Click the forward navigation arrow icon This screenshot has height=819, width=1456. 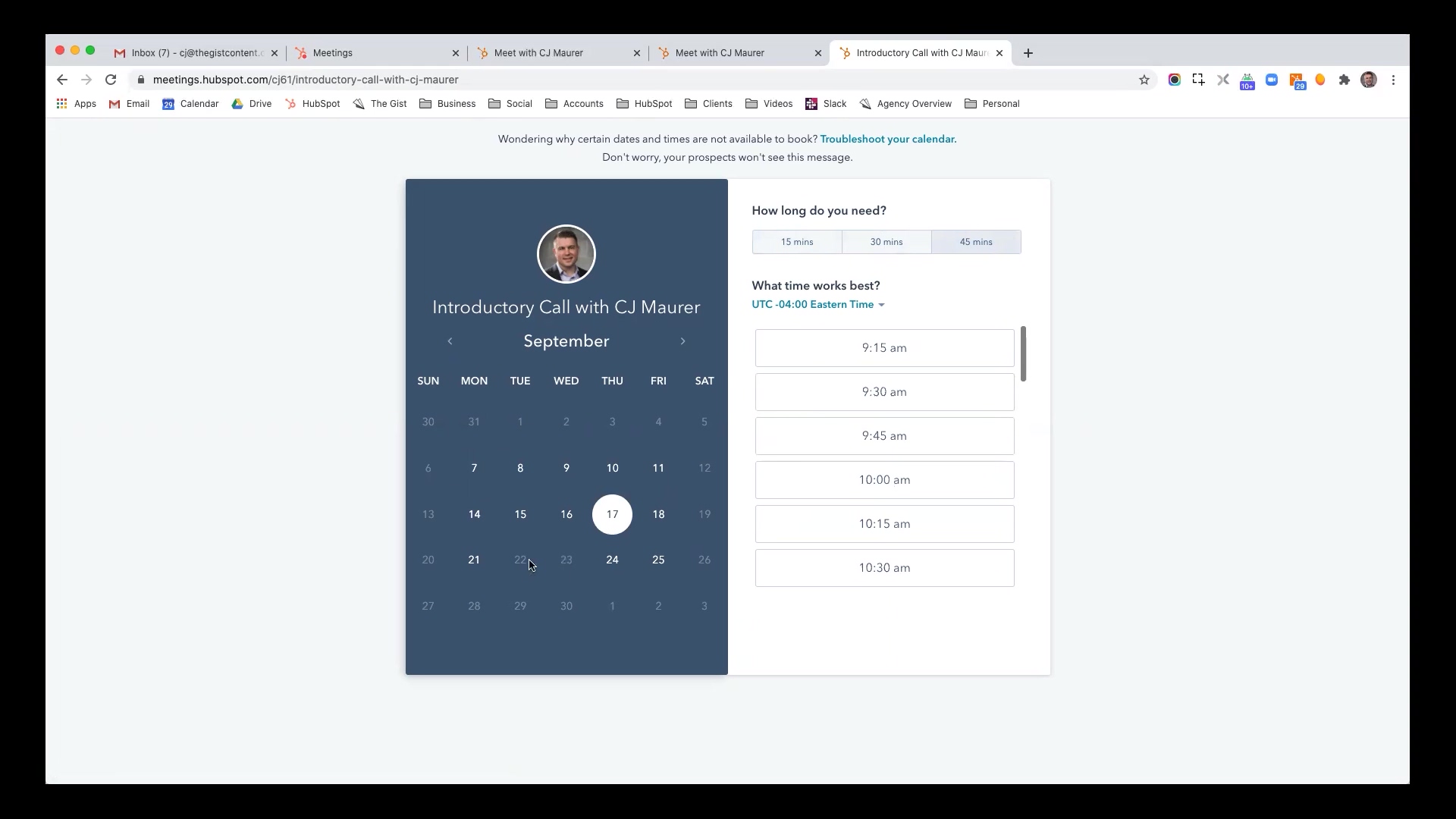[x=683, y=341]
